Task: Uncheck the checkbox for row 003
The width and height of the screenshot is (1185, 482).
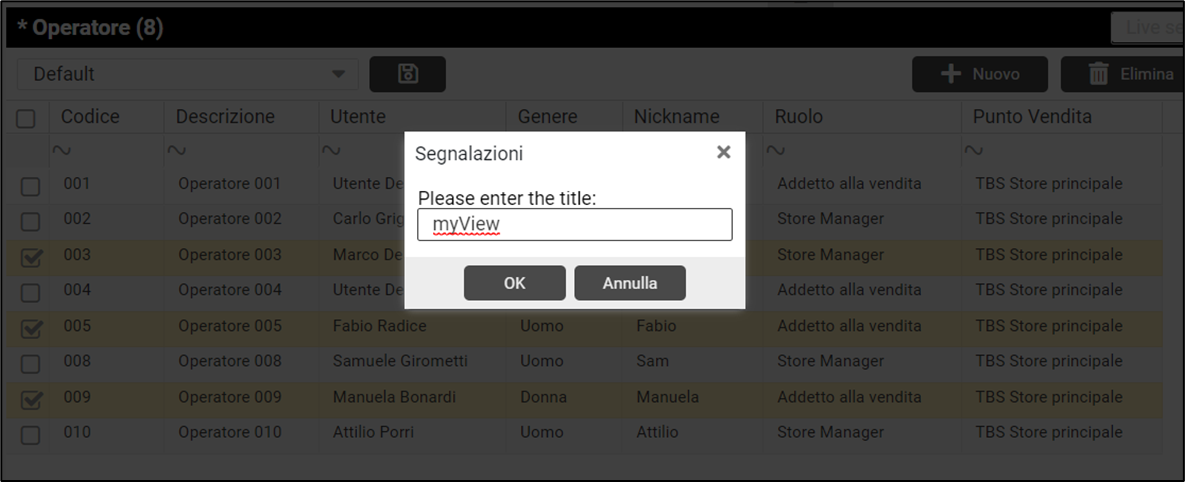Action: pyautogui.click(x=31, y=258)
